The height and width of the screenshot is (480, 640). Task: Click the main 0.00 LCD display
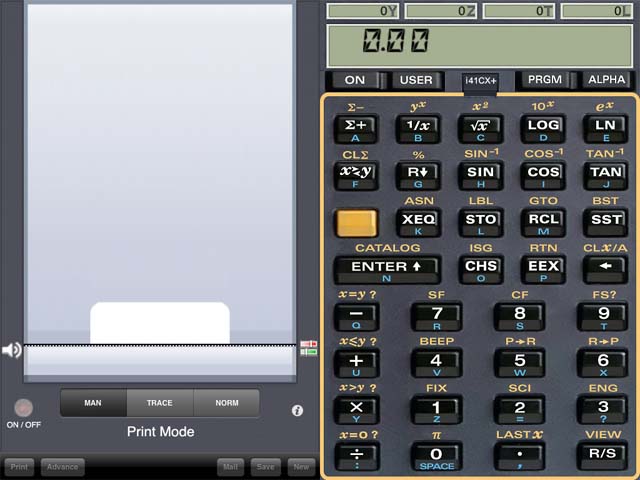(480, 46)
